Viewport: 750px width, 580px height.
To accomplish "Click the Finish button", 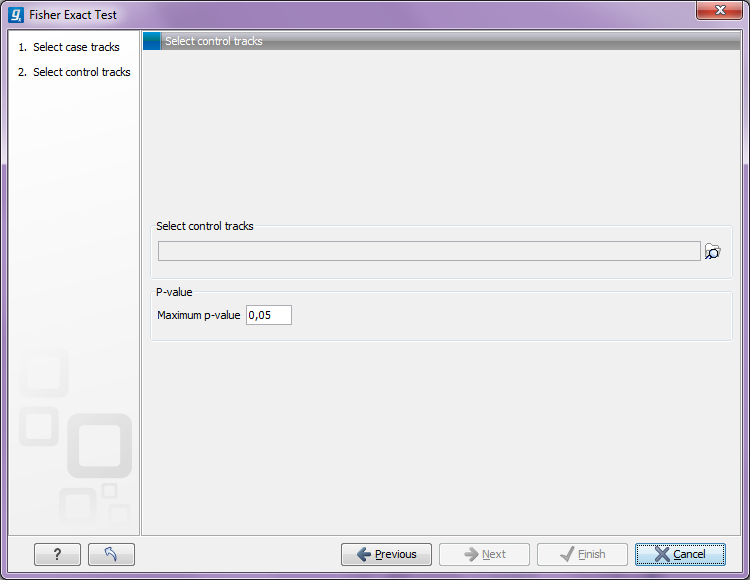I will click(x=583, y=554).
